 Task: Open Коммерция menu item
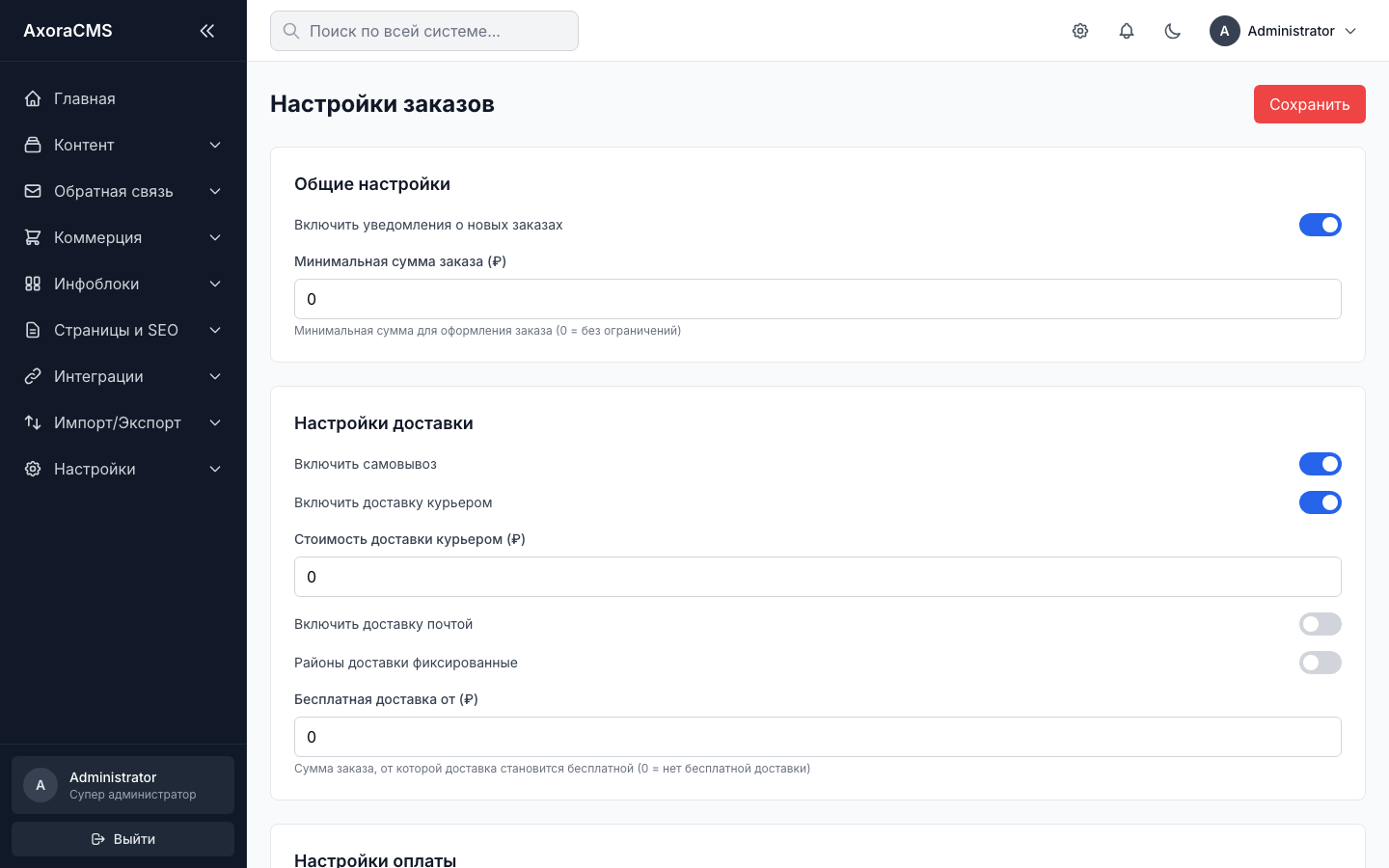coord(123,237)
